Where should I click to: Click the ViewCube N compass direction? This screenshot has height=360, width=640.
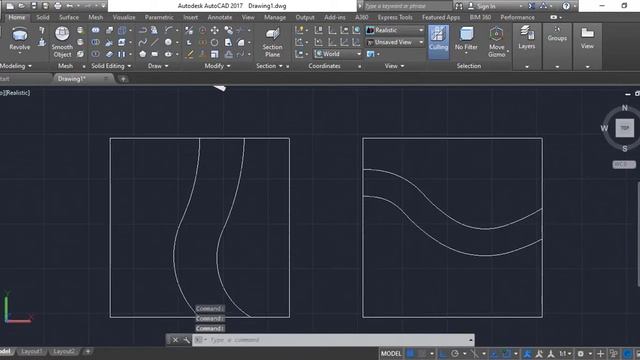coord(624,108)
